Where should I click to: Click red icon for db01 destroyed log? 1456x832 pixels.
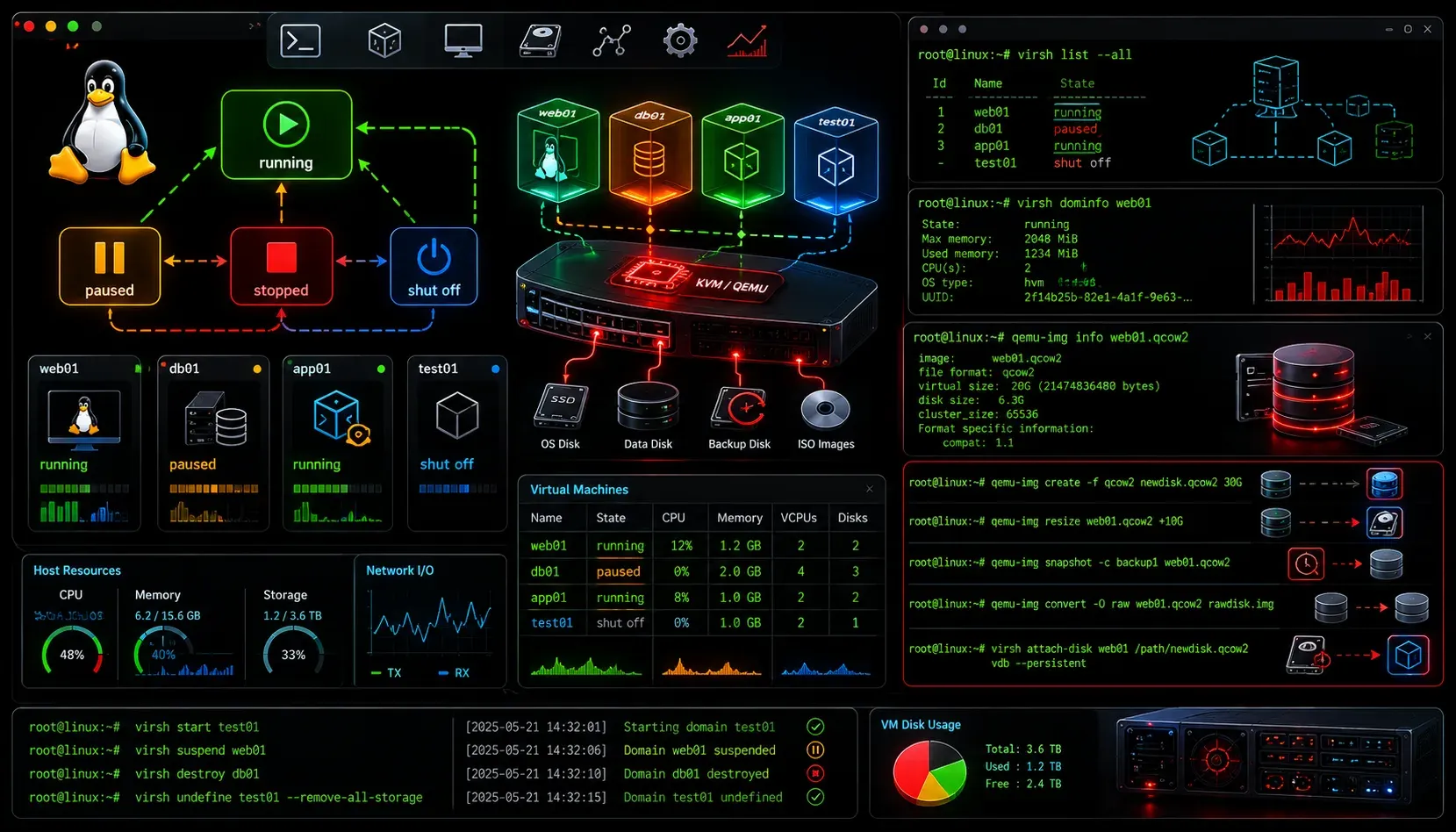coord(815,773)
